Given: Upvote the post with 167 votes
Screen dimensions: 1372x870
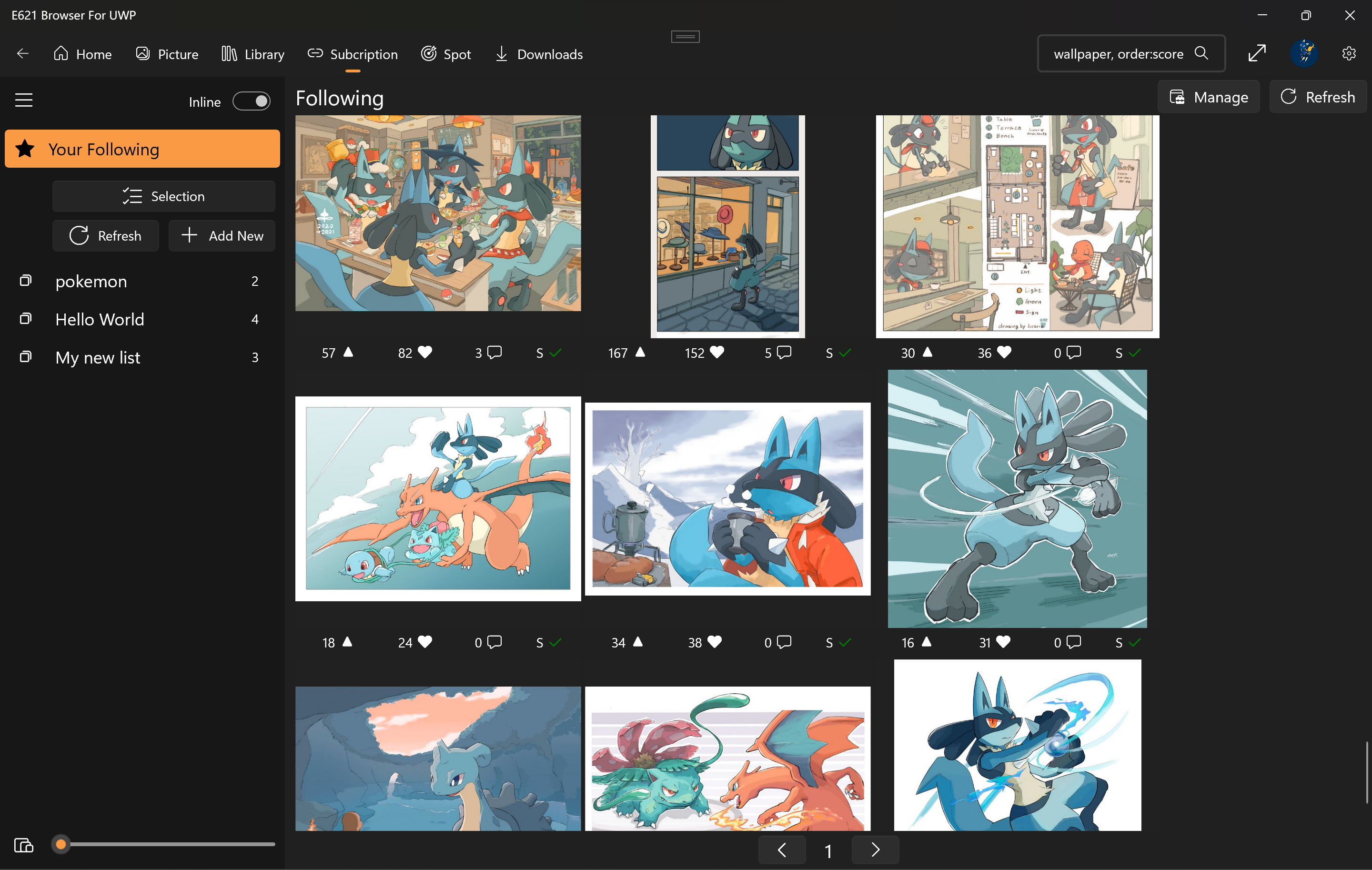Looking at the screenshot, I should tap(640, 353).
